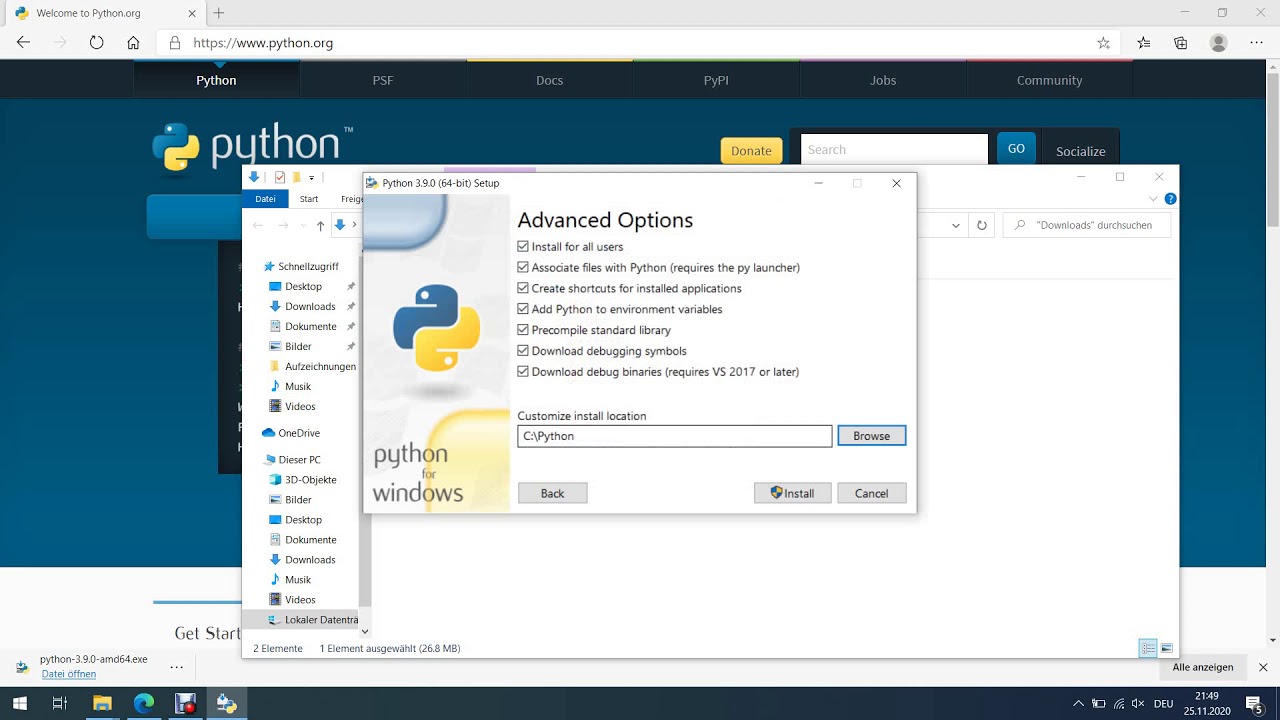Toggle Install for all users checkbox
Viewport: 1280px width, 720px height.
523,247
